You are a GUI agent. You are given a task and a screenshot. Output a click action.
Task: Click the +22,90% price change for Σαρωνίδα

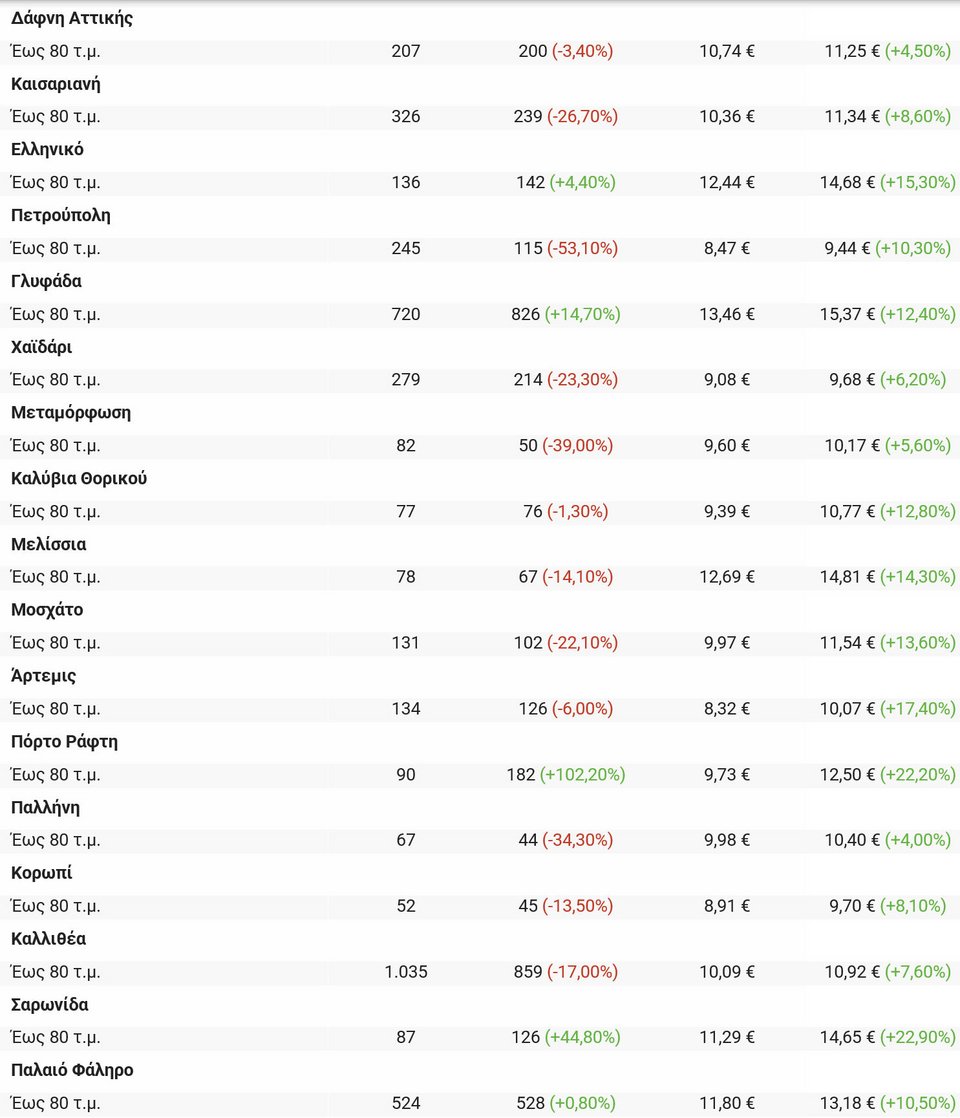coord(918,1038)
